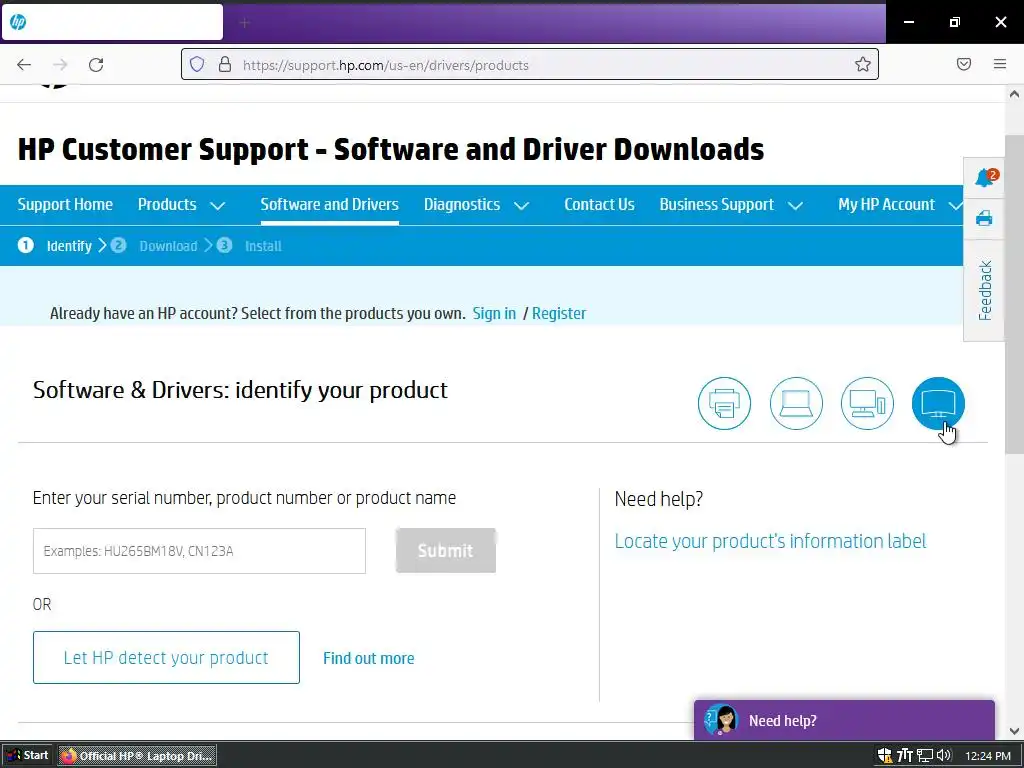Viewport: 1024px width, 768px height.
Task: Click the site security padlock icon
Action: coord(225,65)
